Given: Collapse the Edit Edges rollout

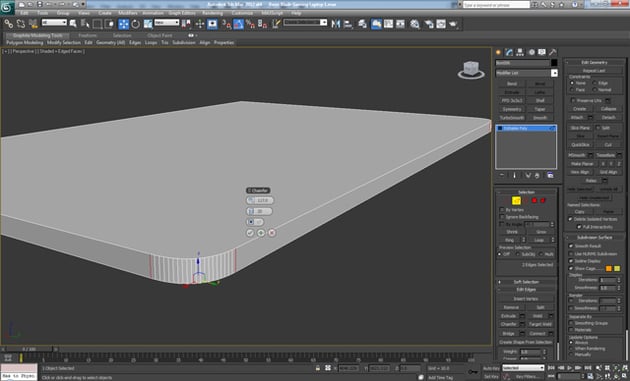Looking at the screenshot, I should click(526, 289).
